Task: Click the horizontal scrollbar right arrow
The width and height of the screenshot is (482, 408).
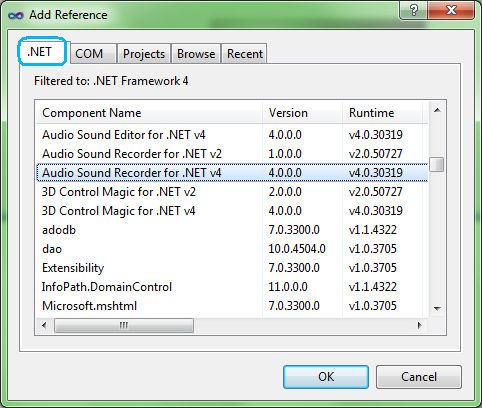Action: pyautogui.click(x=420, y=325)
